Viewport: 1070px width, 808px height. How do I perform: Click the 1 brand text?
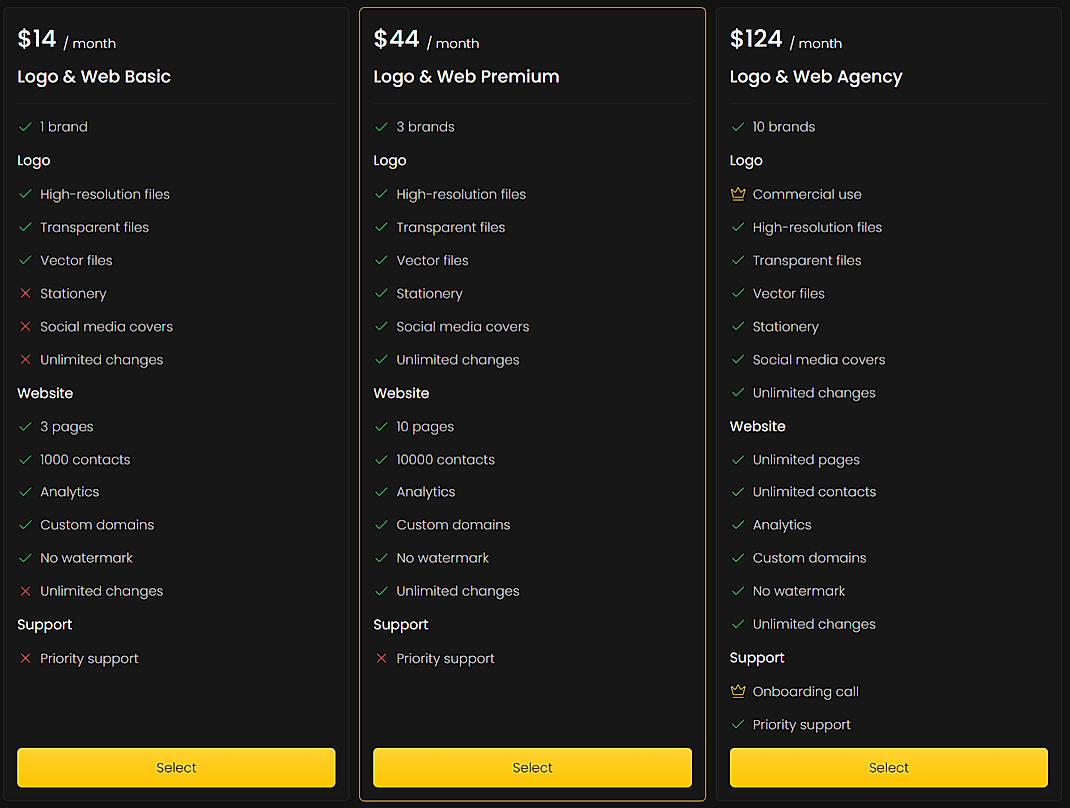[x=63, y=127]
